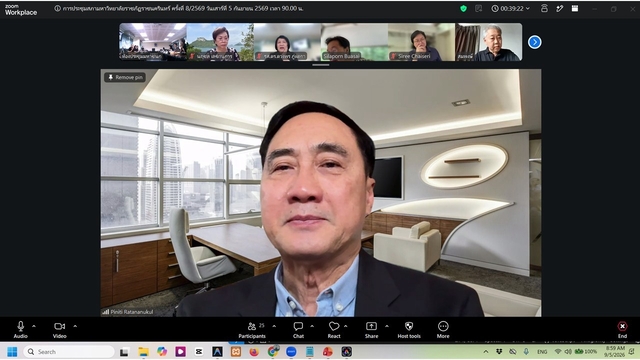Open Chat options arrow
The image size is (640, 360).
[x=312, y=326]
